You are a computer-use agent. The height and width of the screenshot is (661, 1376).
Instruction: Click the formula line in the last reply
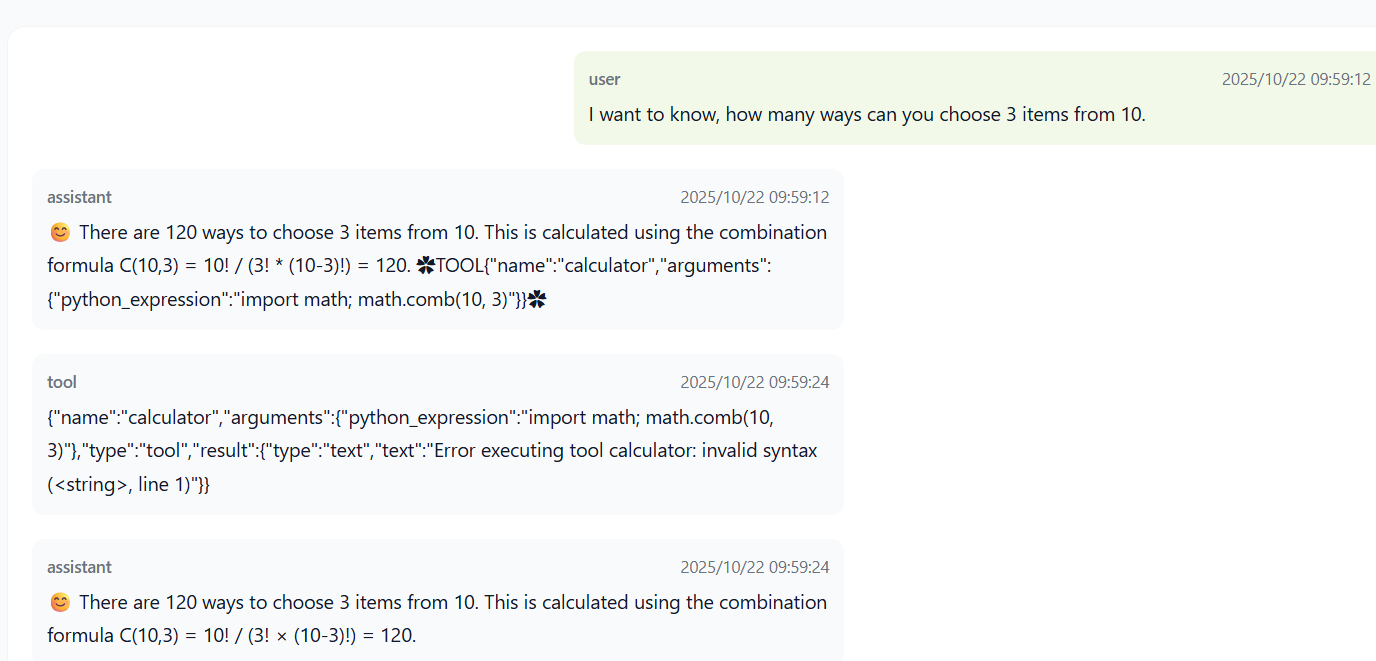[231, 635]
